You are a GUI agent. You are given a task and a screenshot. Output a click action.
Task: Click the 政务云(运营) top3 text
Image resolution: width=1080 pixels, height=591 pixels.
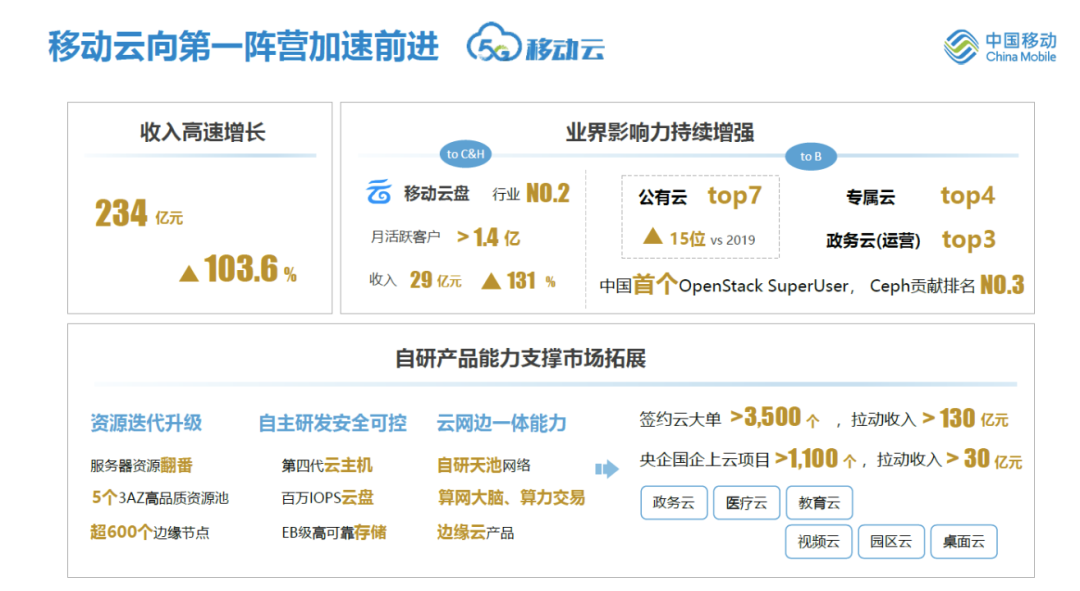911,240
